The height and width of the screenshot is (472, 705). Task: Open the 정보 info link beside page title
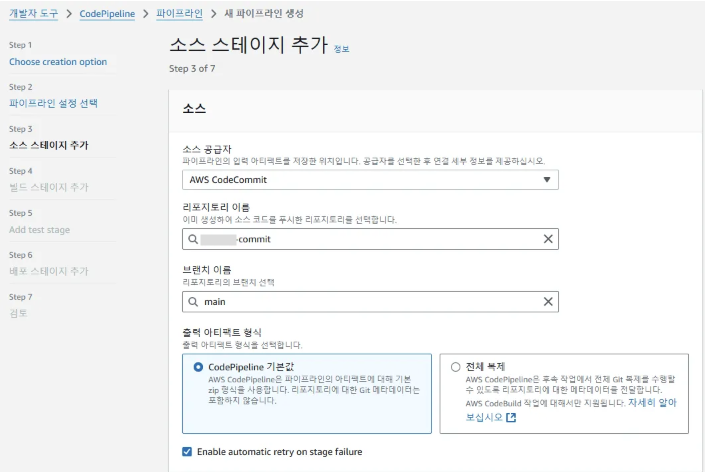[342, 49]
